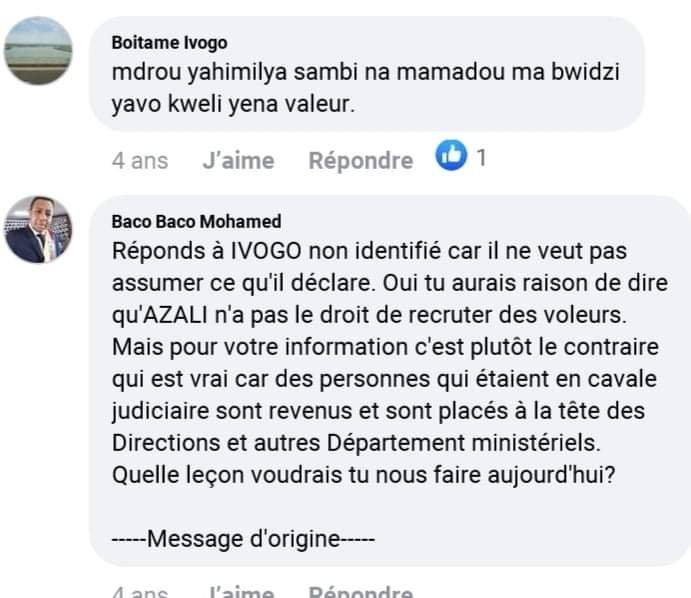This screenshot has height=598, width=691.
Task: Click the 4 ans timestamp below Baco's comment
Action: [x=140, y=592]
